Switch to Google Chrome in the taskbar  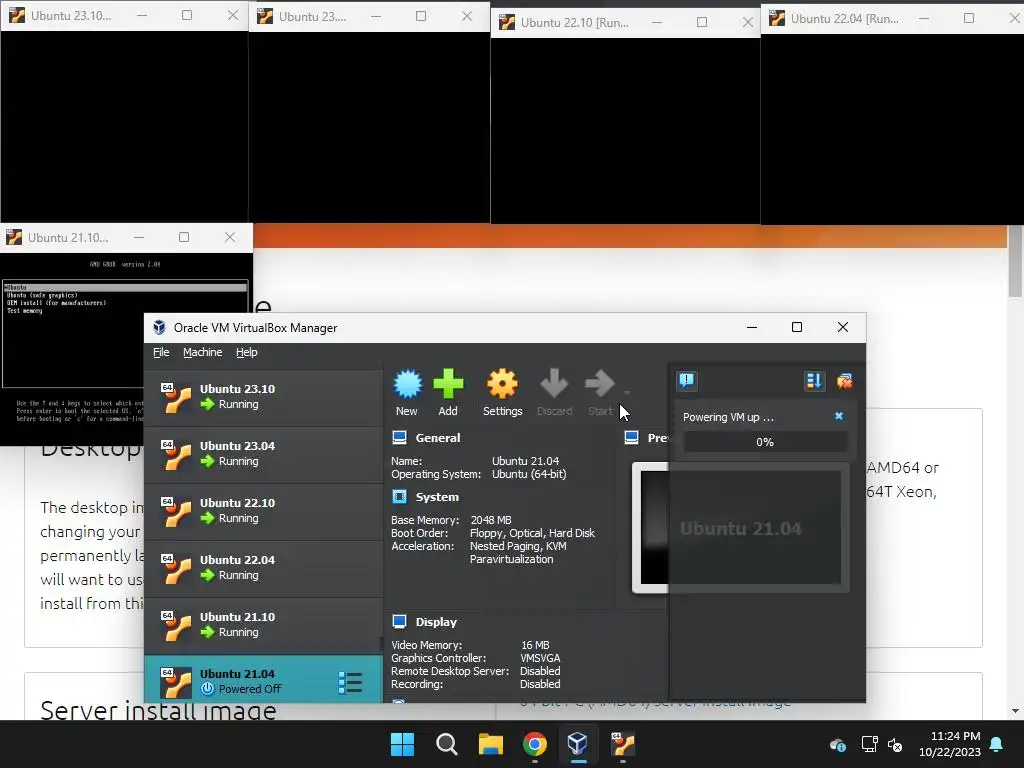point(535,744)
